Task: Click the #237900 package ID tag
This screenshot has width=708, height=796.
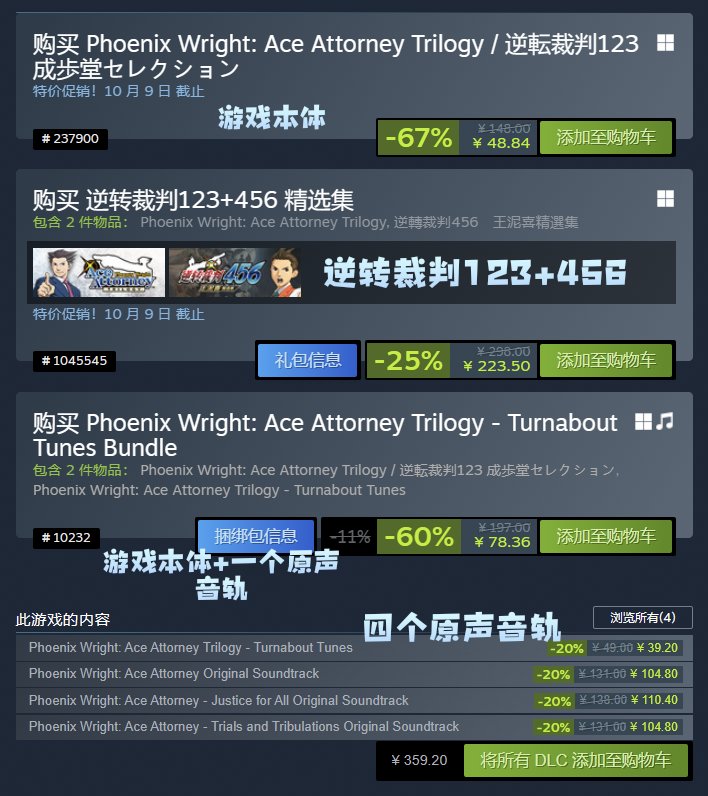Action: click(70, 139)
